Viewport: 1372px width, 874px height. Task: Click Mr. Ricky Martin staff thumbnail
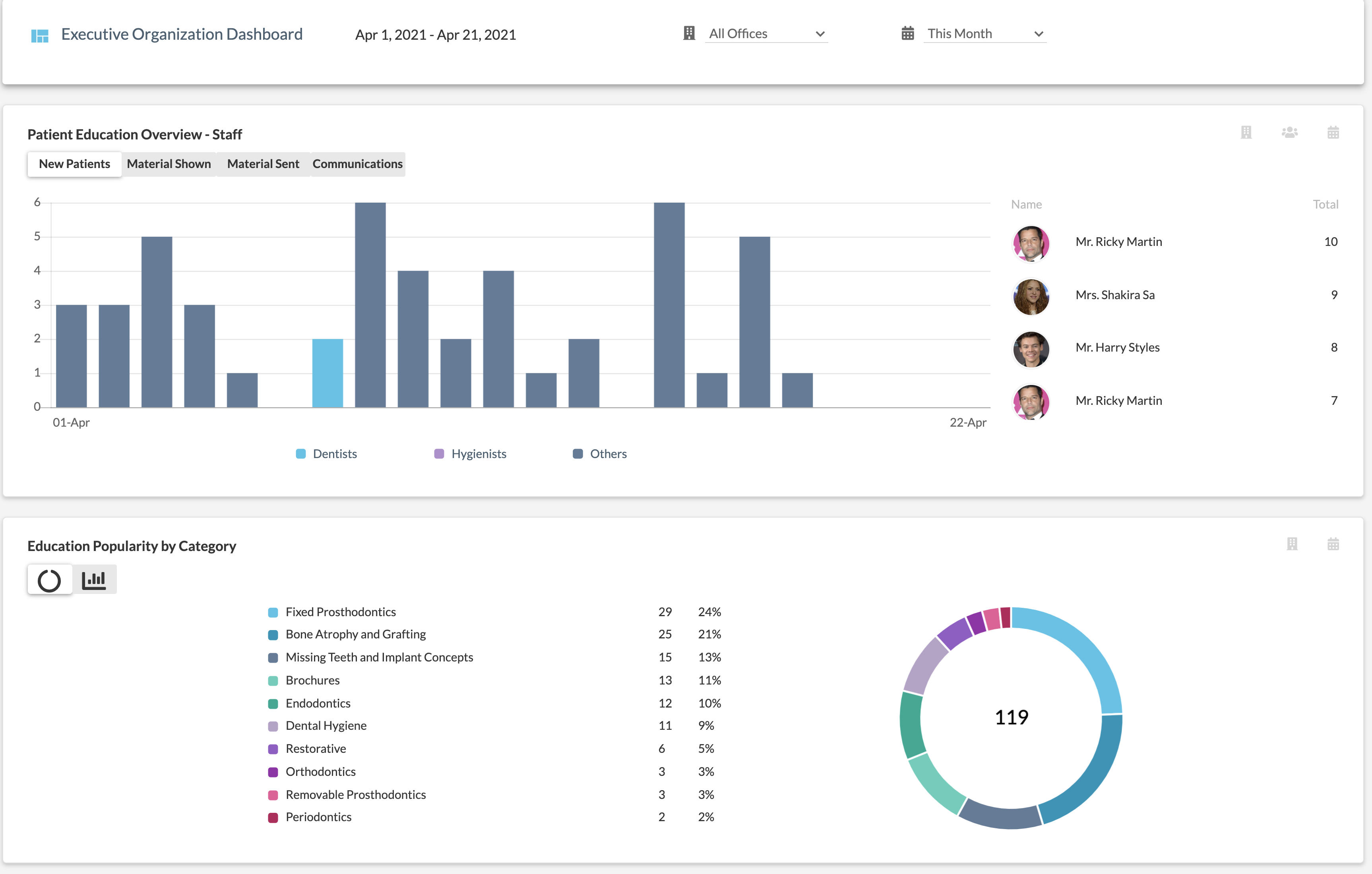tap(1032, 241)
